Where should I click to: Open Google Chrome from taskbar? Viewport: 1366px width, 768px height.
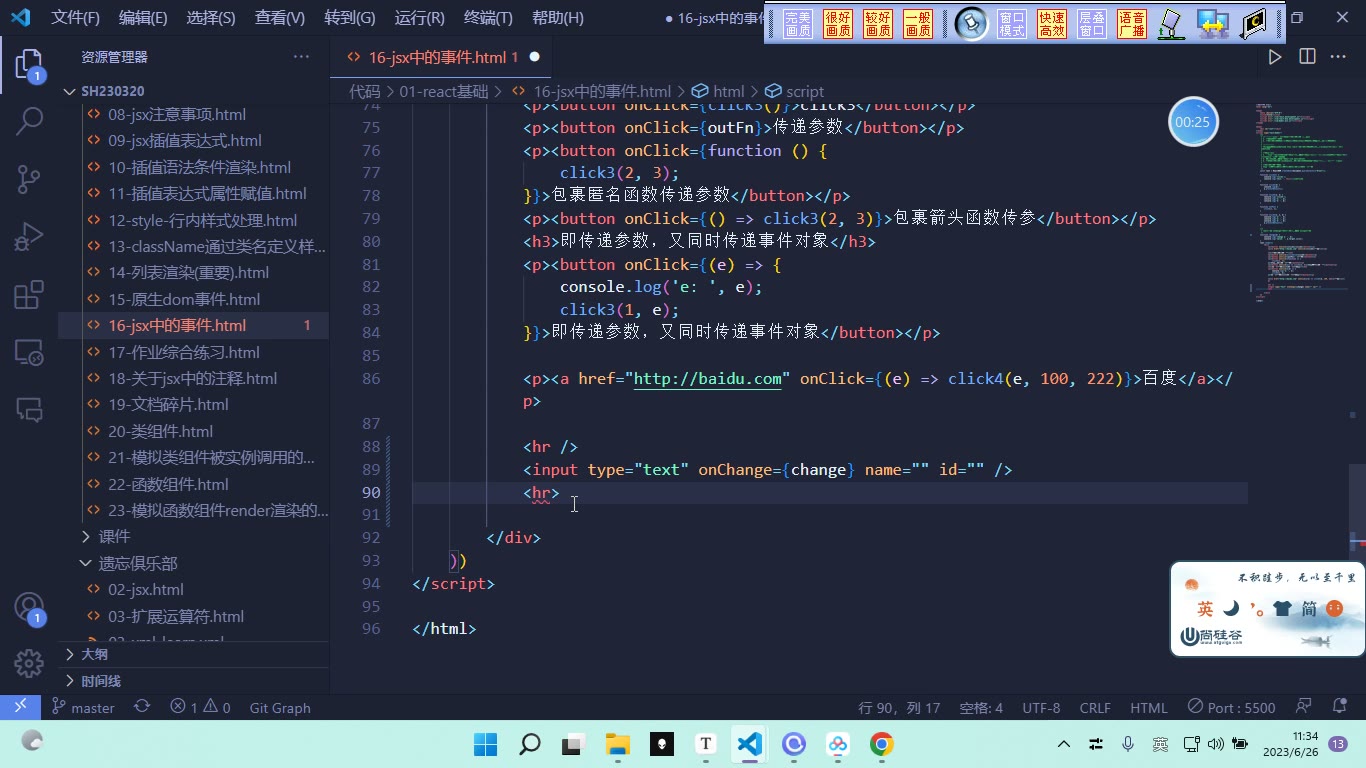pyautogui.click(x=881, y=744)
